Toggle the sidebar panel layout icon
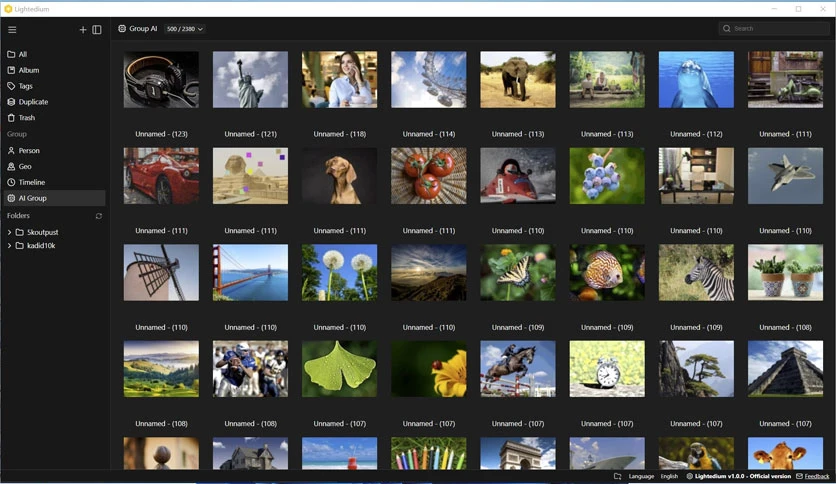 coord(97,30)
